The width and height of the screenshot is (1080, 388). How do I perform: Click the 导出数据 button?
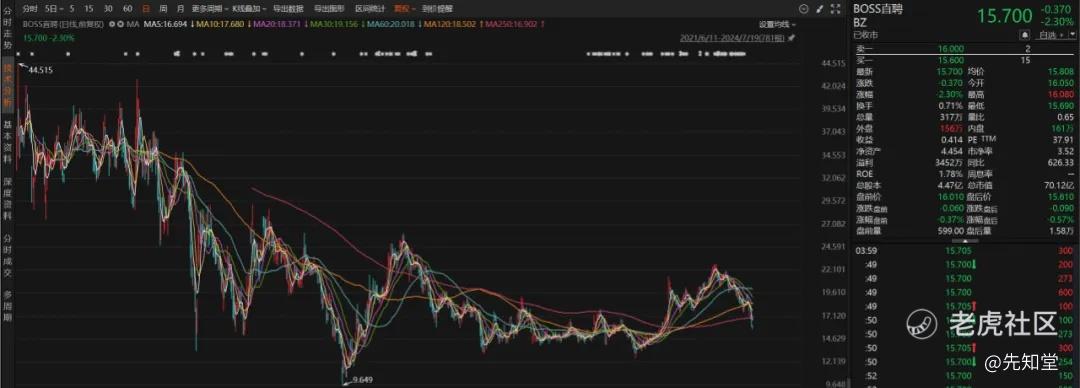[x=288, y=9]
